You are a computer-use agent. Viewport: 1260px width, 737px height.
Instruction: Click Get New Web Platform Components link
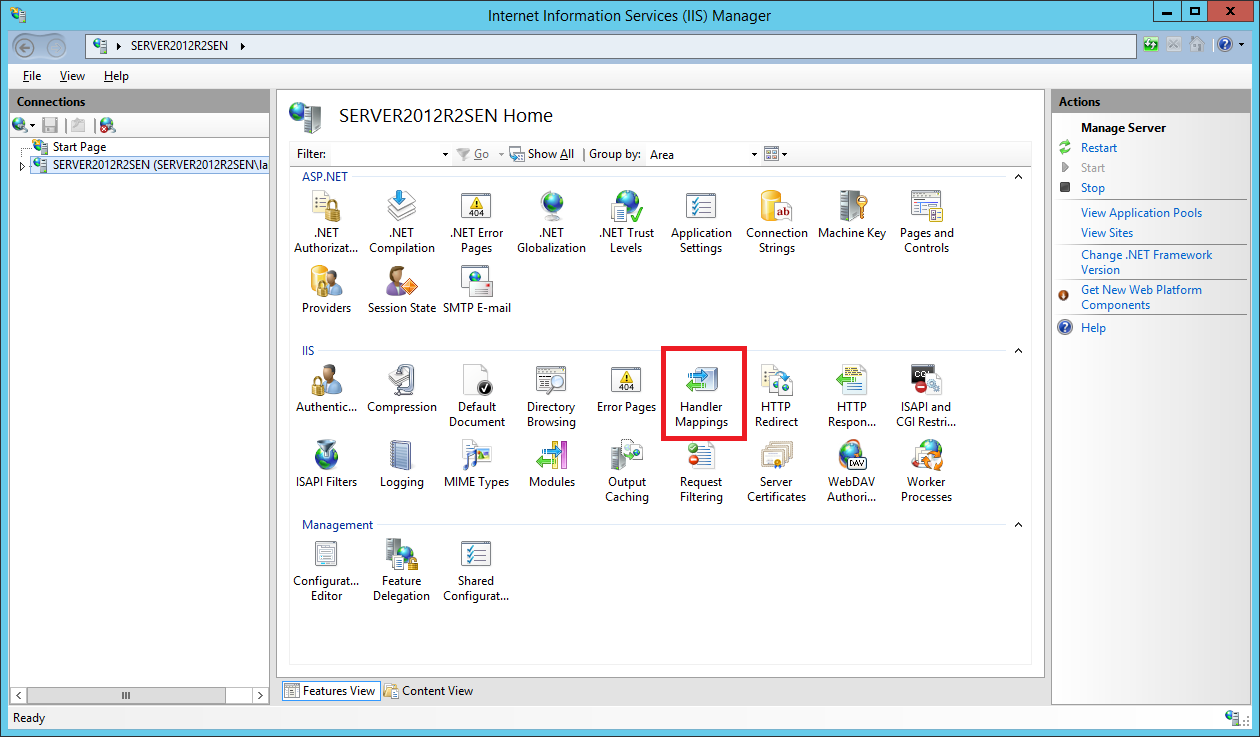1141,297
